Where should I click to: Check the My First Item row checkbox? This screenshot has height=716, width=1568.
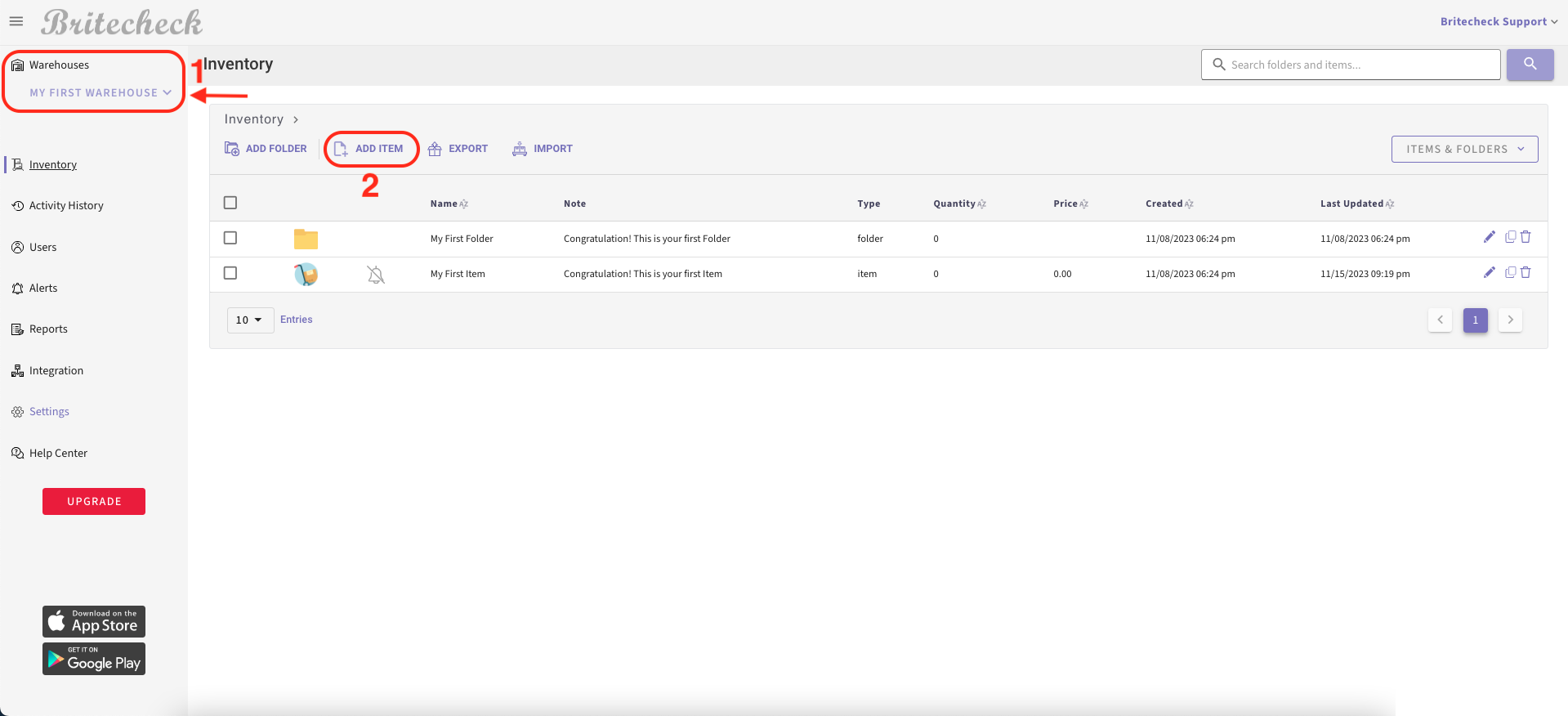point(230,273)
